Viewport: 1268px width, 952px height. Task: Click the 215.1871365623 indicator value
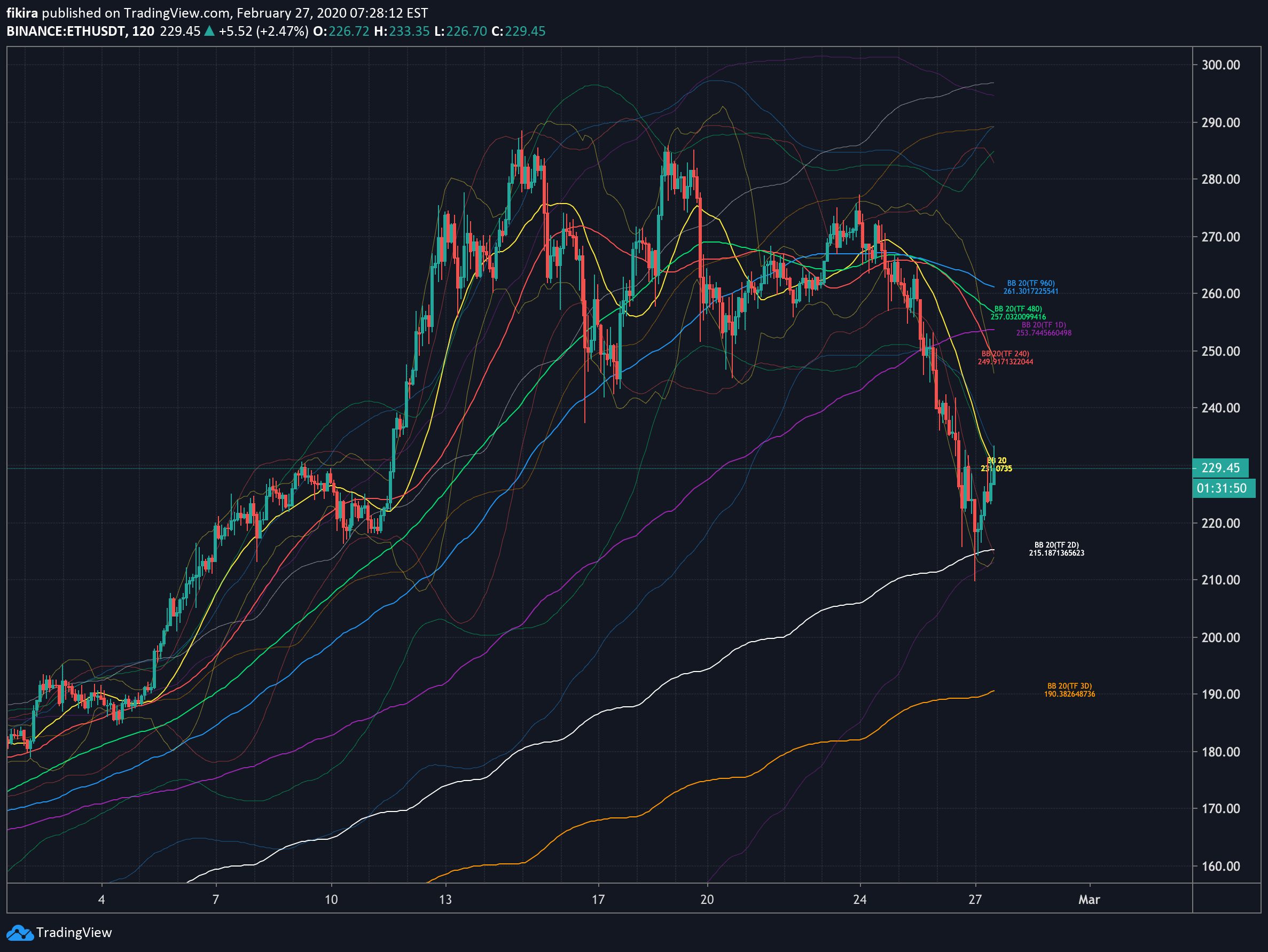[1056, 553]
